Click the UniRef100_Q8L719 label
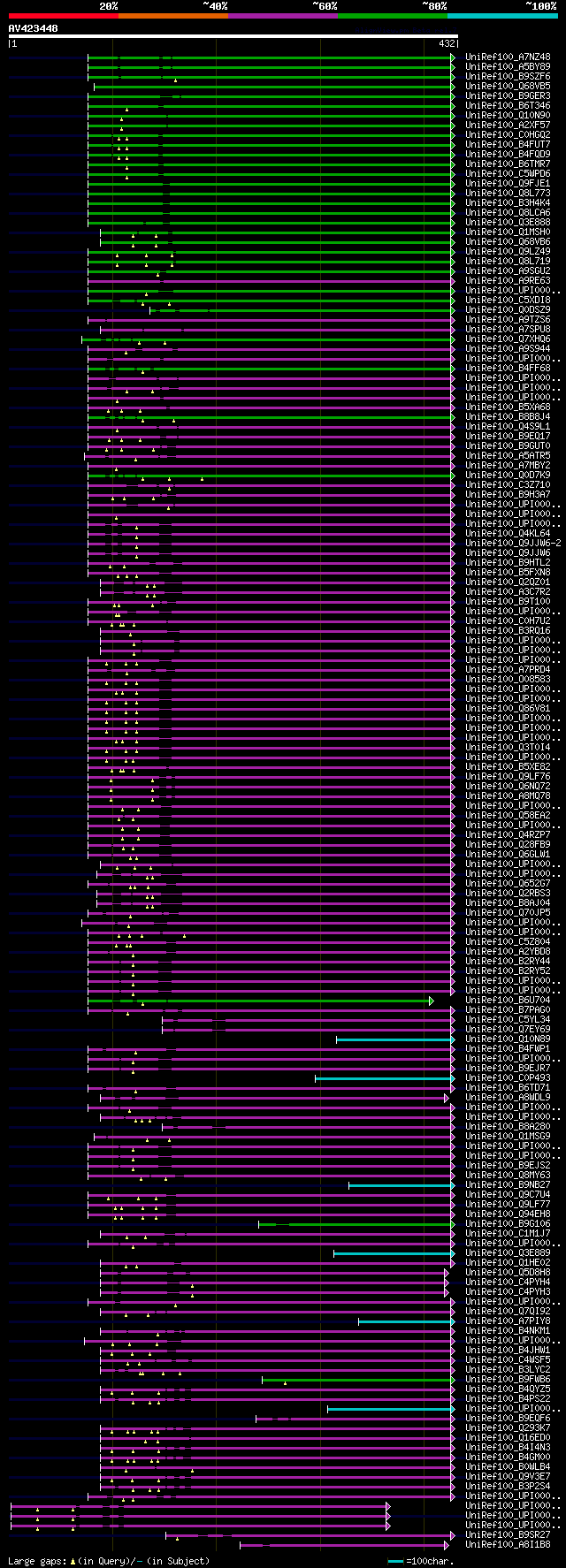Viewport: 566px width, 1568px height. tap(508, 262)
